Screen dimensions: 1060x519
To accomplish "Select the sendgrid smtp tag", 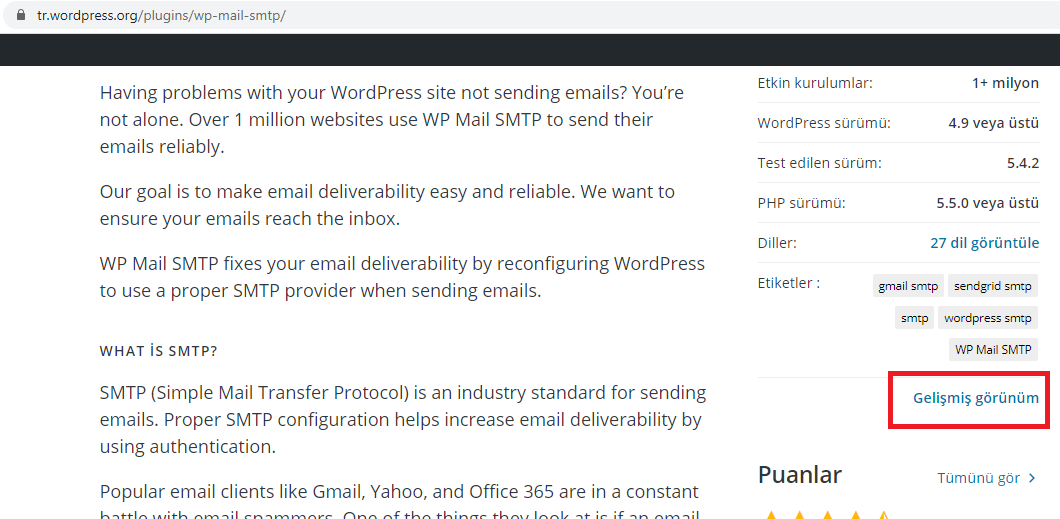I will point(992,286).
